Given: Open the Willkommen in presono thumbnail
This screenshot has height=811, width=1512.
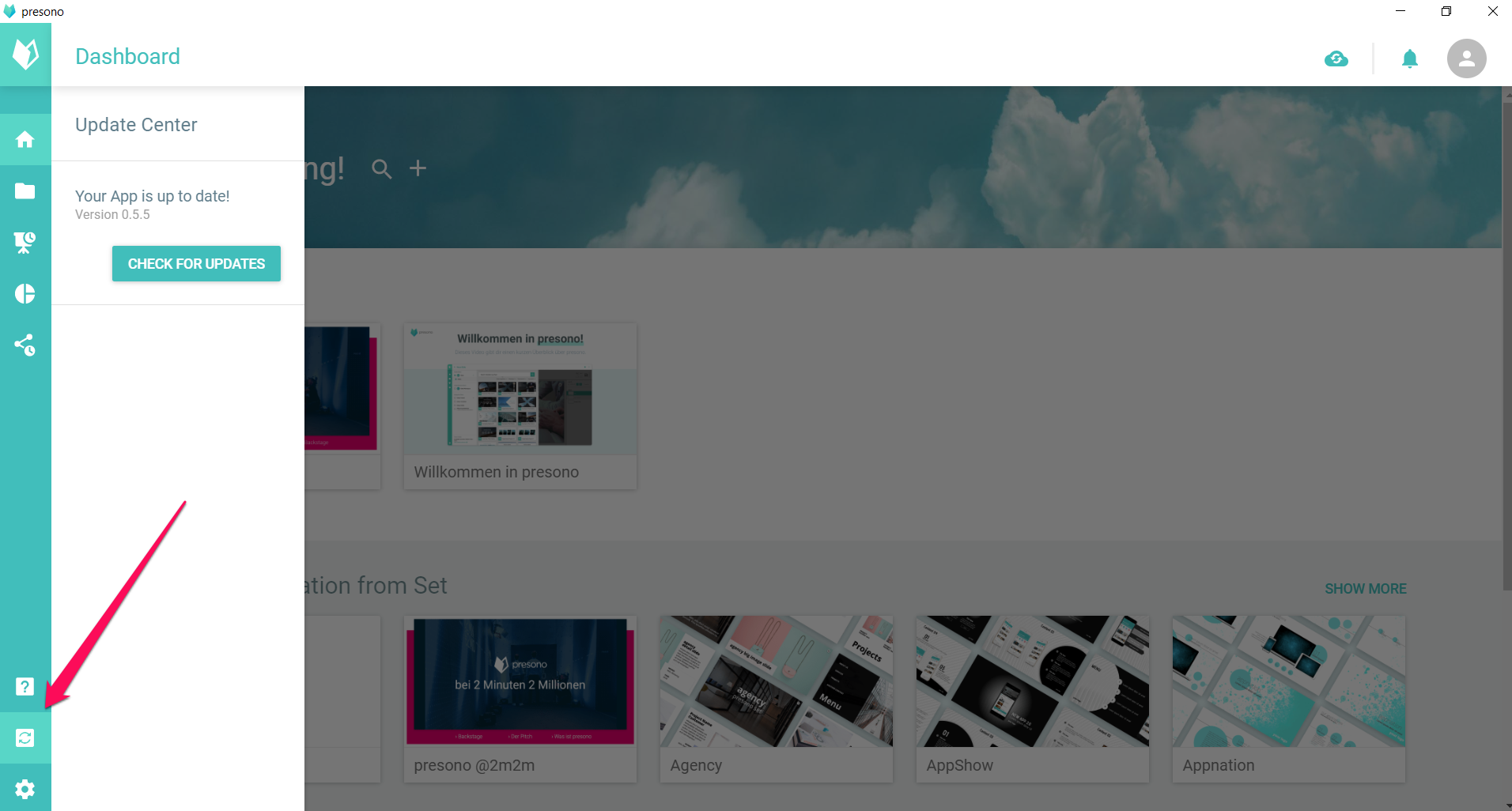Looking at the screenshot, I should (x=520, y=389).
